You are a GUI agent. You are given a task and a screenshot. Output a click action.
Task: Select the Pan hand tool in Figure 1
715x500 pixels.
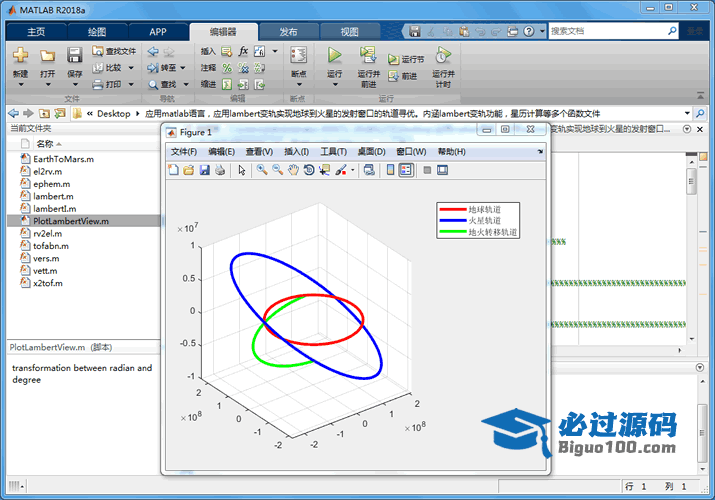[x=293, y=170]
